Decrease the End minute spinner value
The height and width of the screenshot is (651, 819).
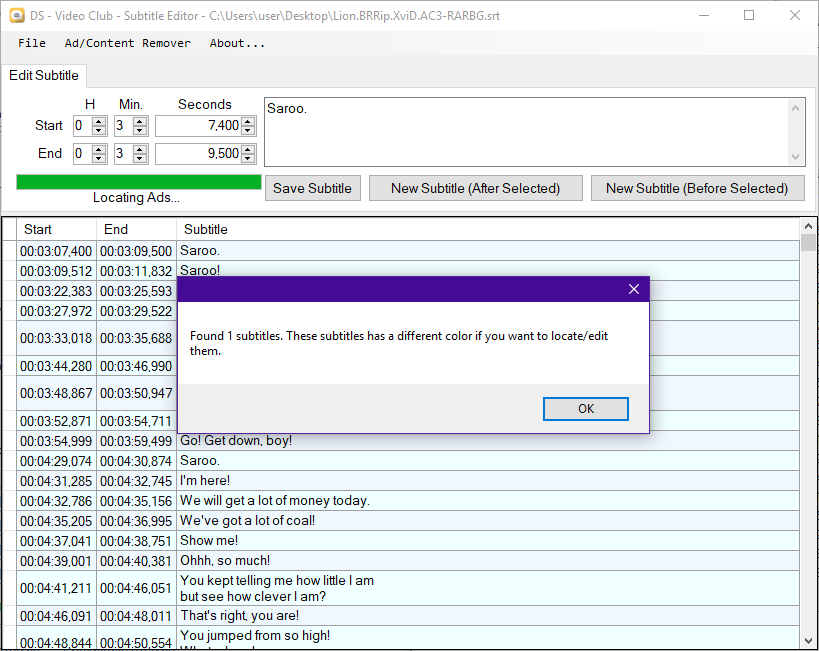tap(139, 159)
